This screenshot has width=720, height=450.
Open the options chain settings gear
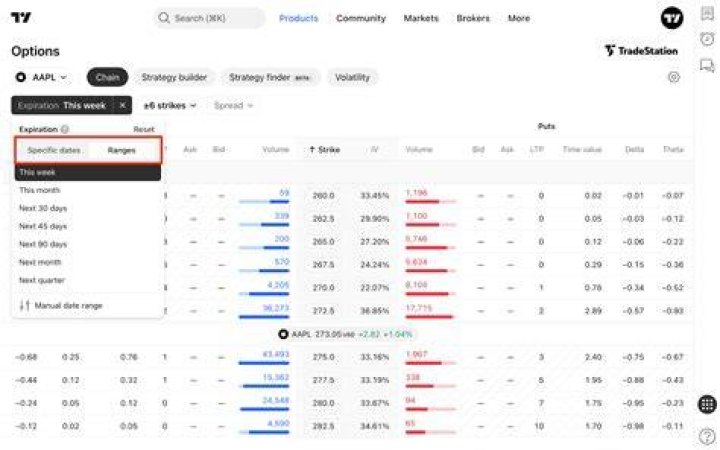pos(673,77)
